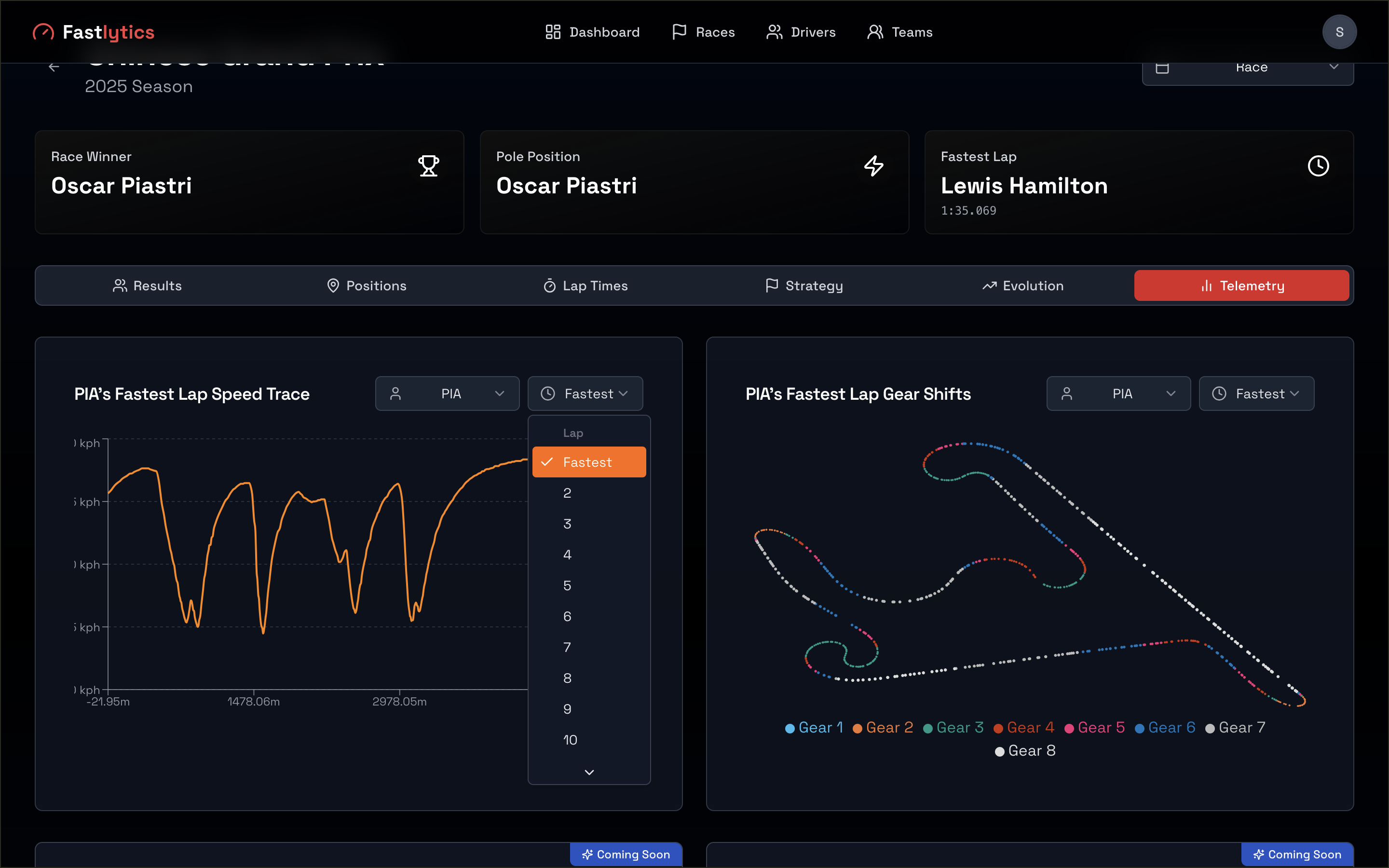Toggle Gear 6 legend entry
Image resolution: width=1389 pixels, height=868 pixels.
[x=1165, y=728]
